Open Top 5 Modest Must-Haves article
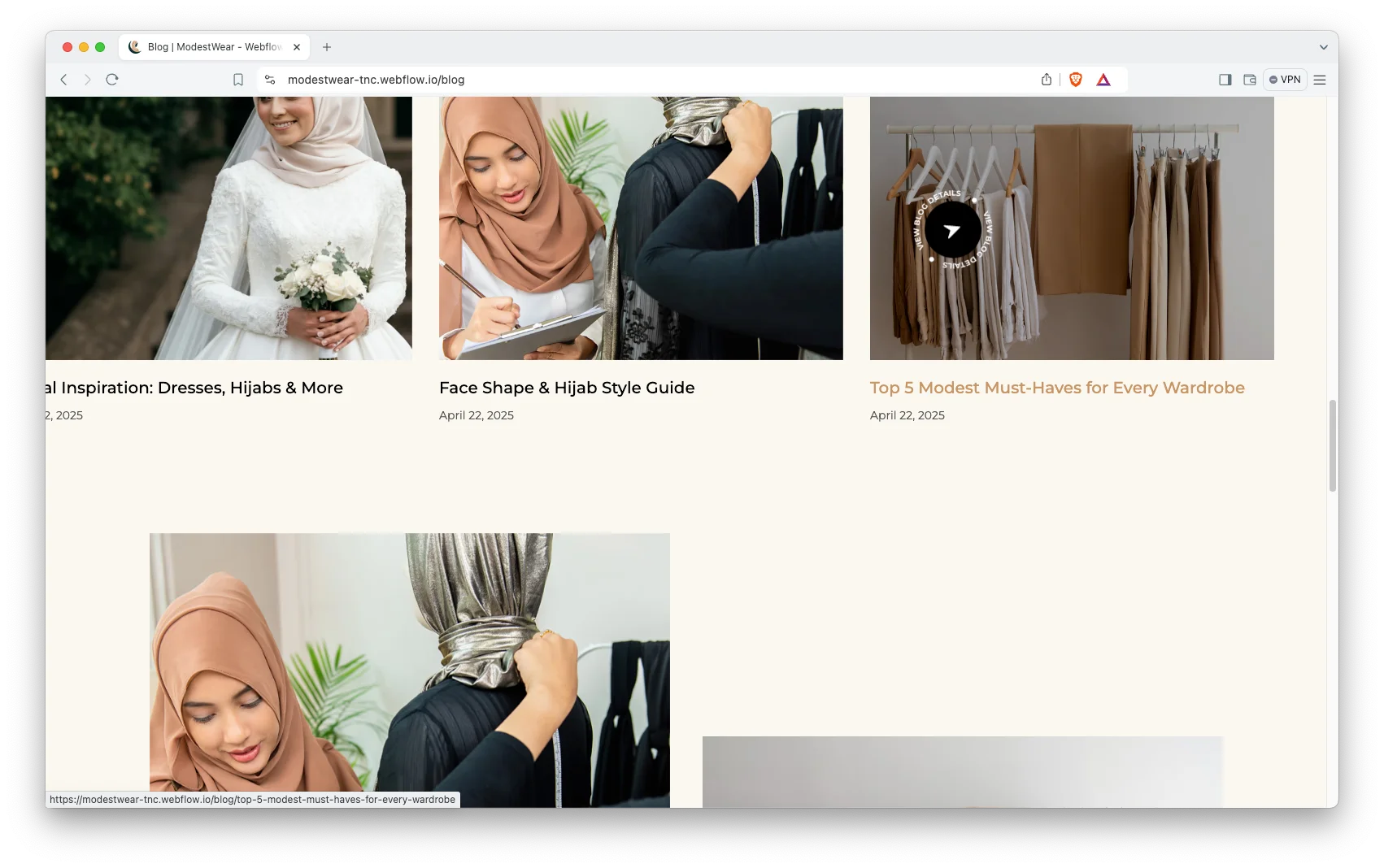The image size is (1384, 868). 1056,388
